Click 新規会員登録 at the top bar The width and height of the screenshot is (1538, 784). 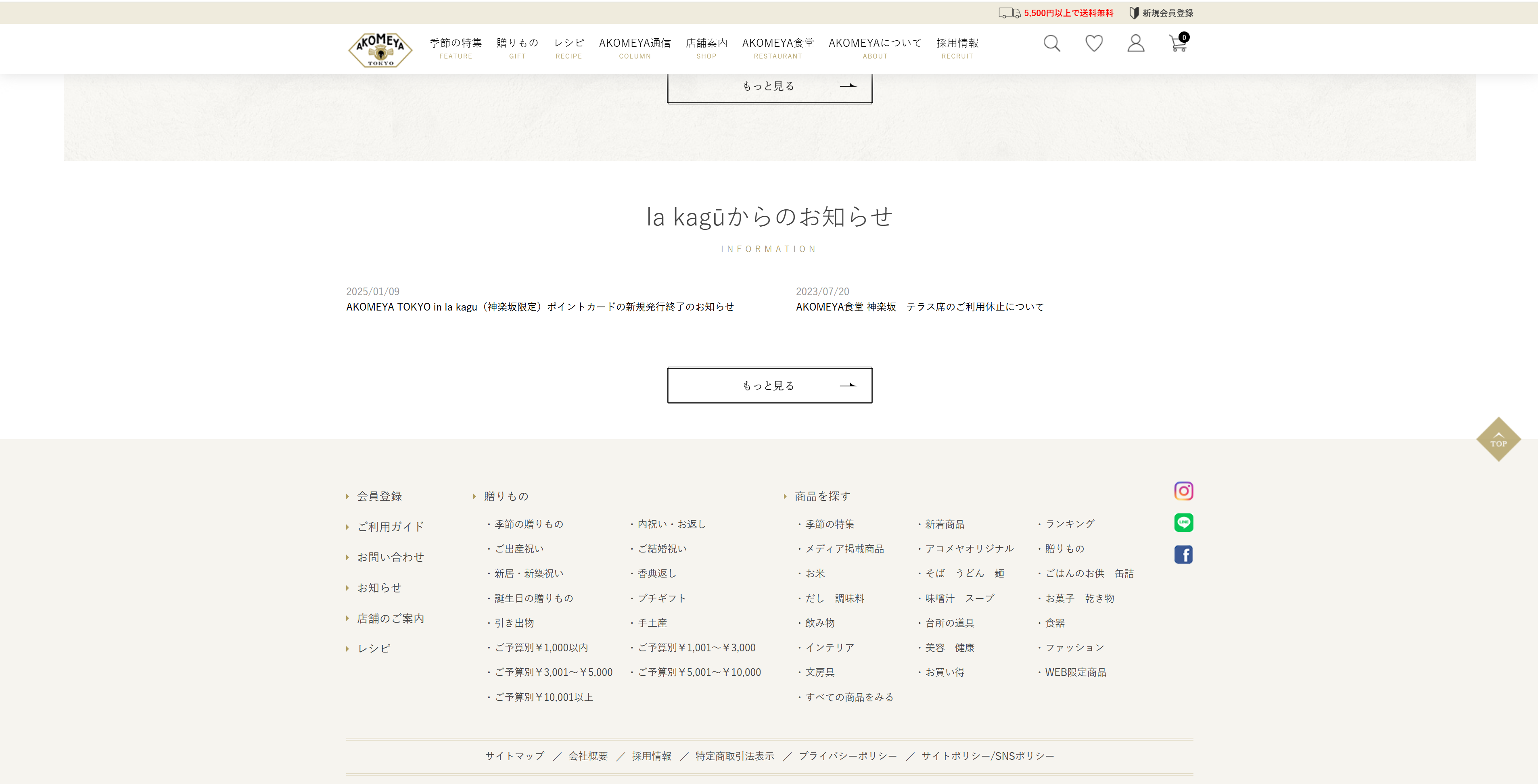coord(1161,13)
